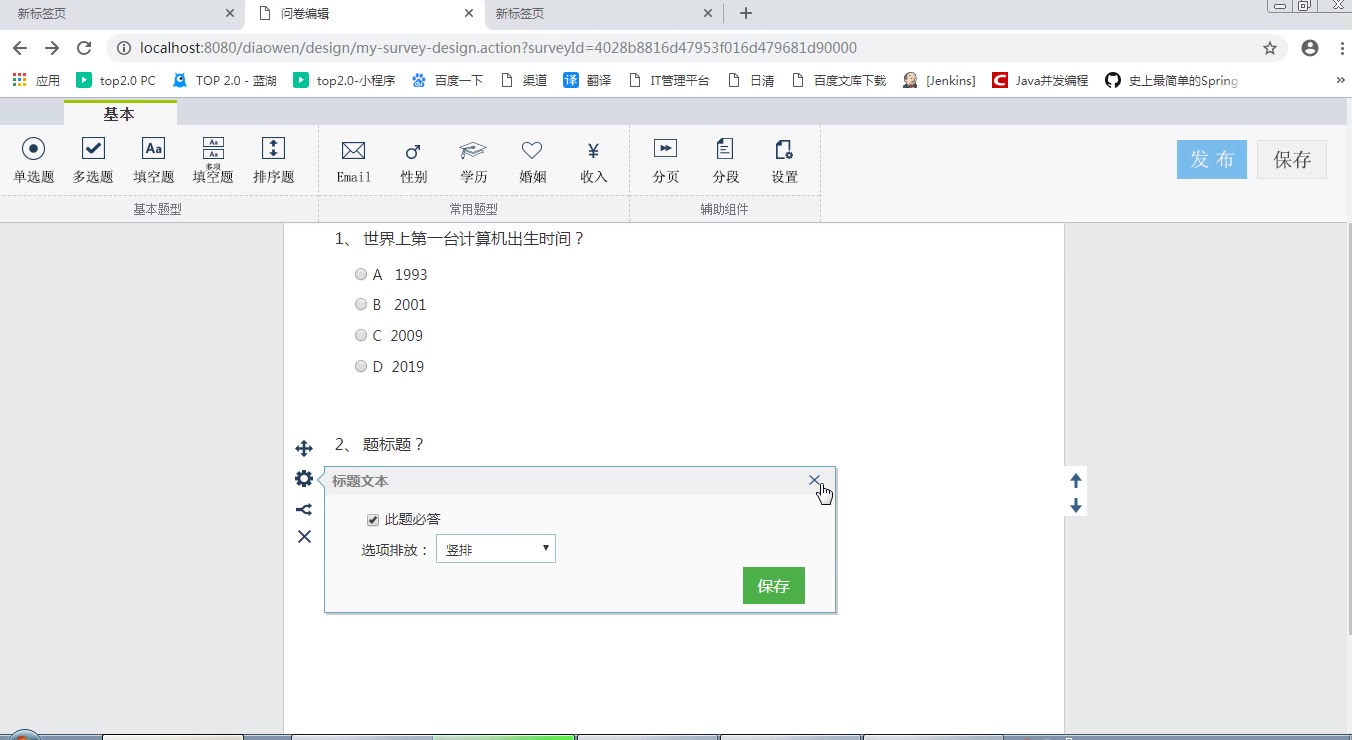This screenshot has height=740, width=1352.
Task: Click the logic branch icon for question 2
Action: point(304,509)
